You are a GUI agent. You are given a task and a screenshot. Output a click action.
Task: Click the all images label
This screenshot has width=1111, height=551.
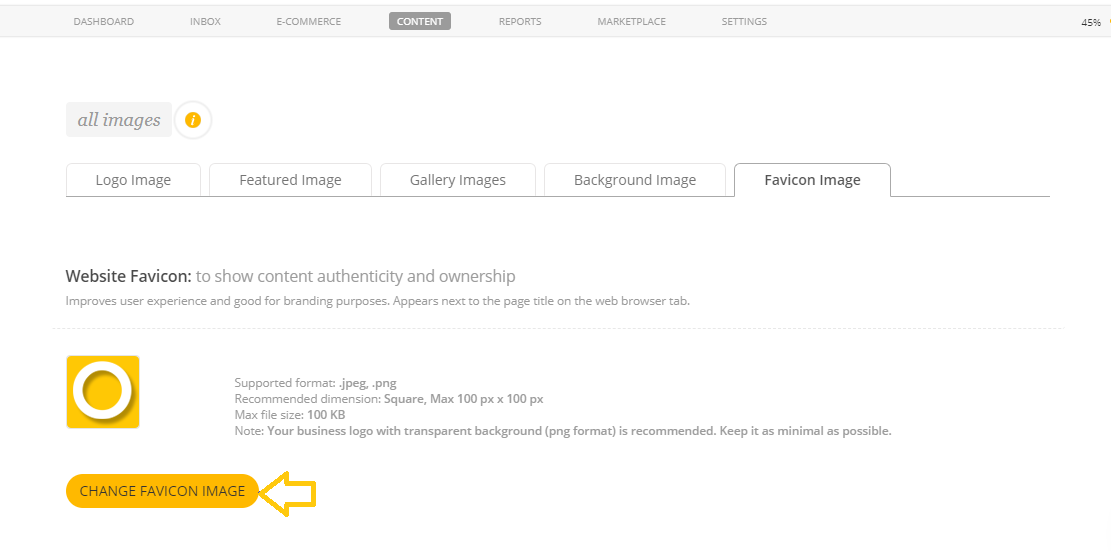point(119,120)
